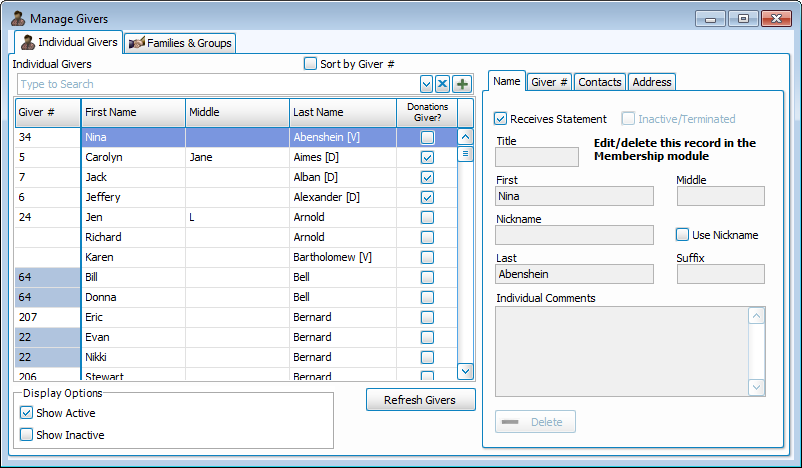Click the Last Name column header
Viewport: 802px width, 468px height.
click(x=342, y=112)
